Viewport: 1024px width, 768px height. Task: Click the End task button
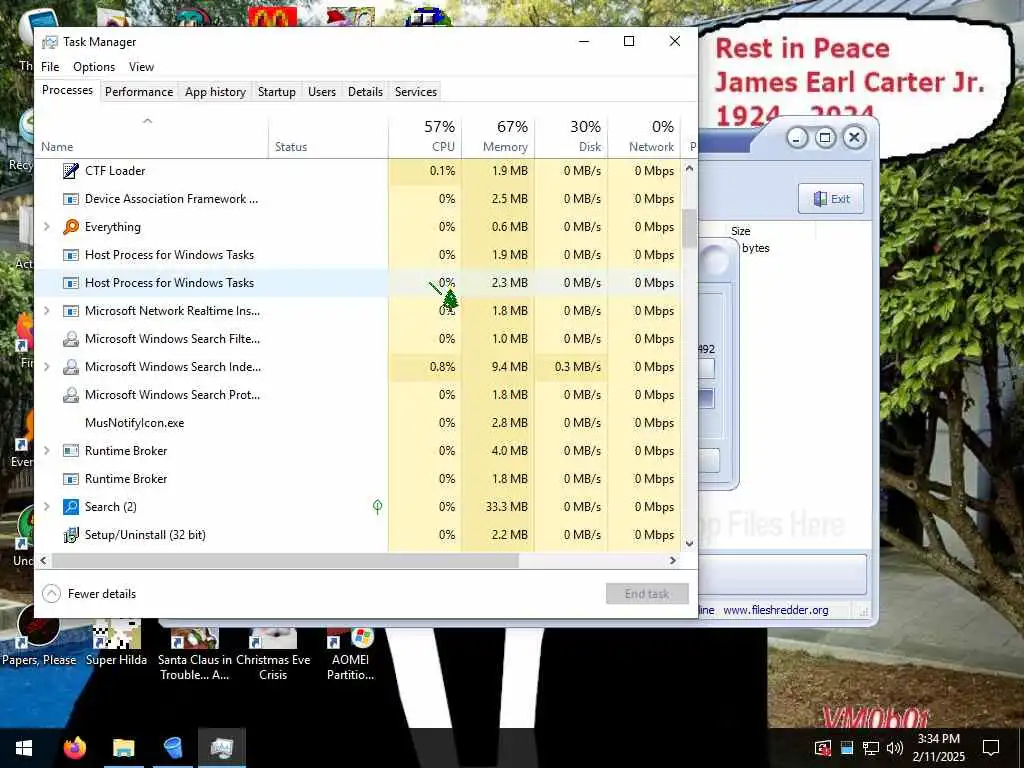(x=647, y=594)
